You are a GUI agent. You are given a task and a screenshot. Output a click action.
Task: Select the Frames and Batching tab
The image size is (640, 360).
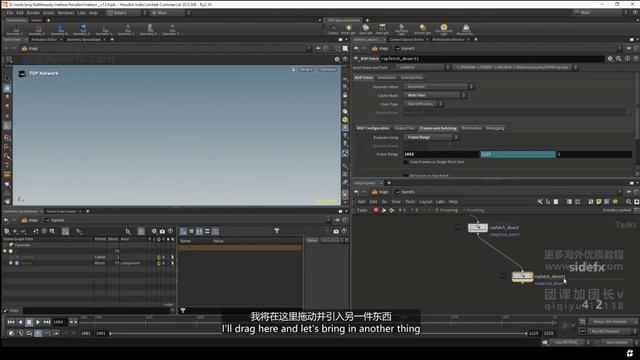[x=438, y=128]
